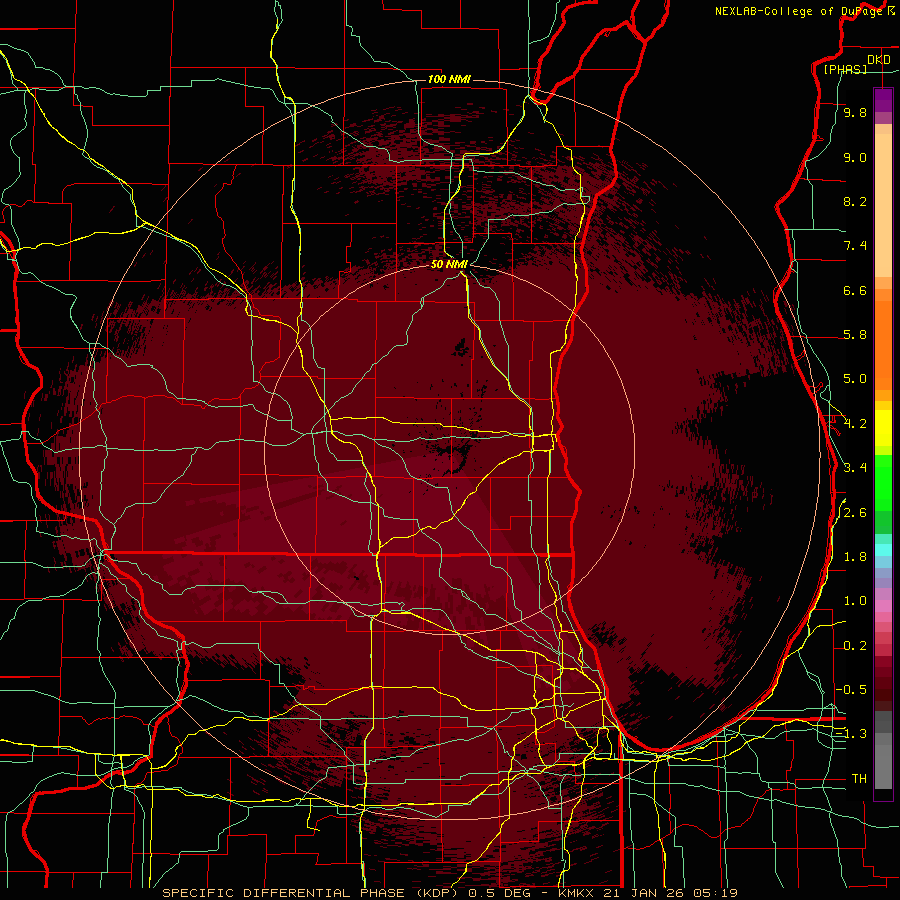This screenshot has width=900, height=900.
Task: Click the 4.2 scale value
Action: point(855,424)
